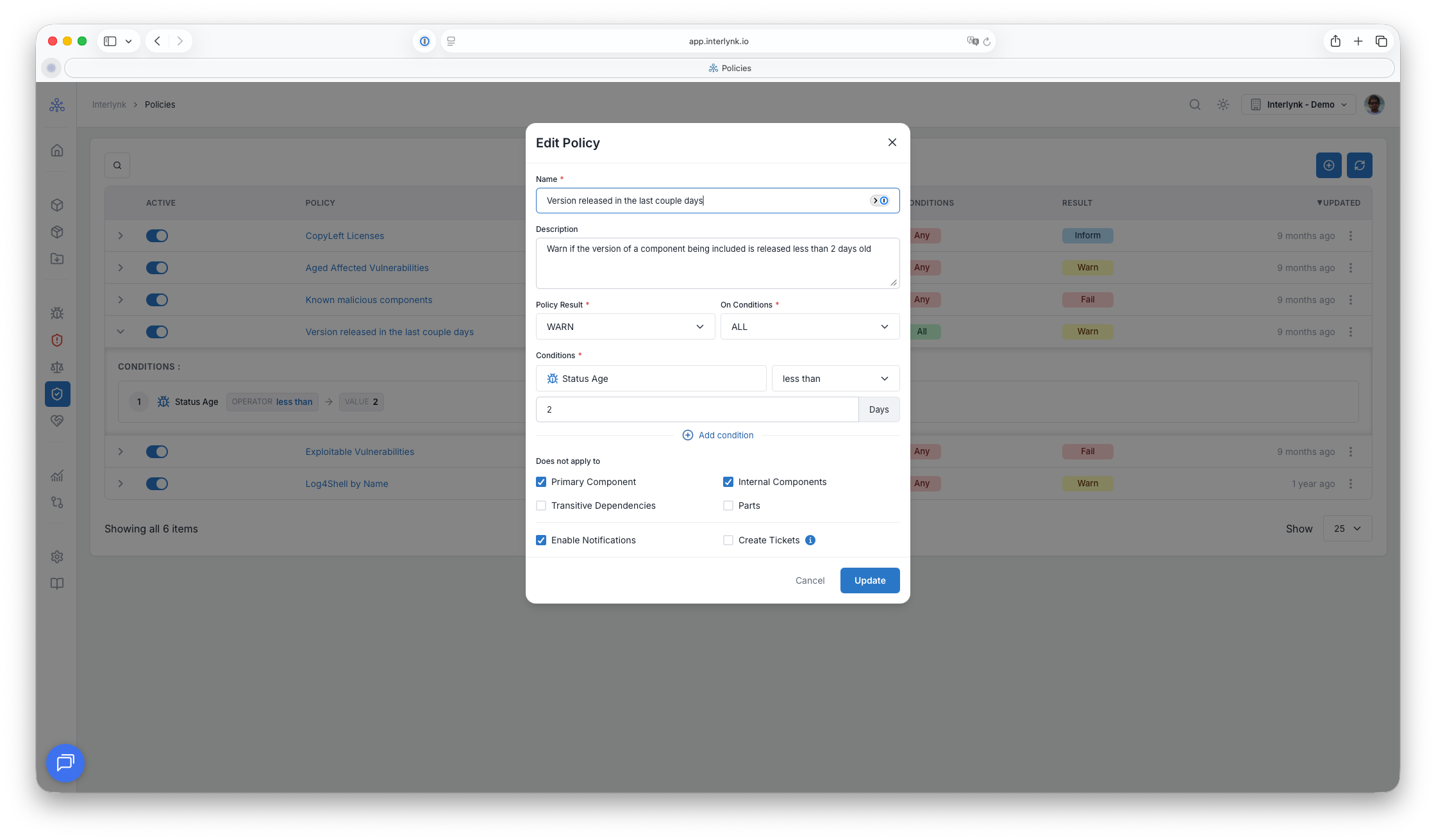Click the user avatar in header
This screenshot has height=840, width=1436.
click(x=1374, y=104)
